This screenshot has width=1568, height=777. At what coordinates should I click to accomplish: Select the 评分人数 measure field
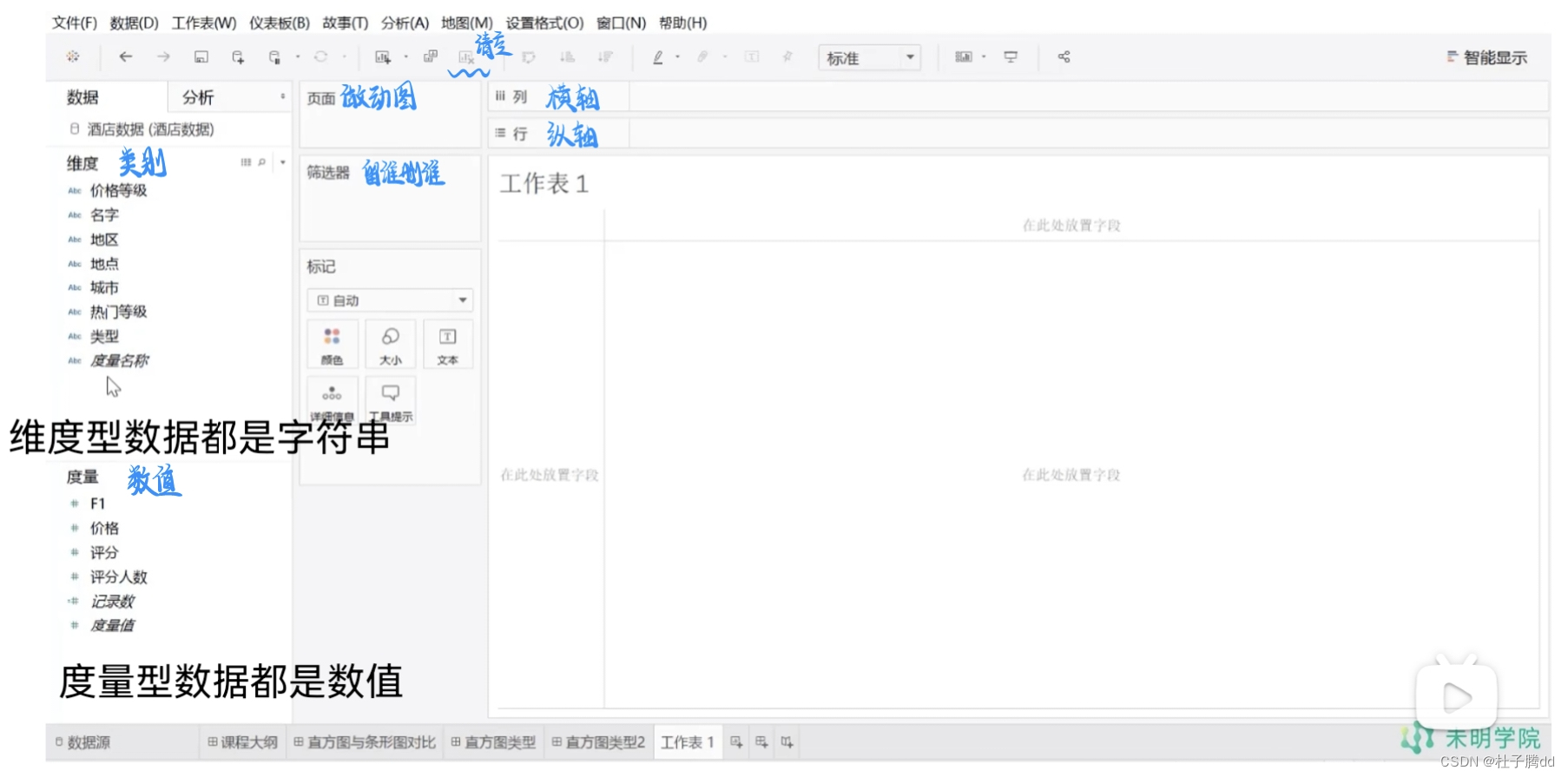click(119, 576)
